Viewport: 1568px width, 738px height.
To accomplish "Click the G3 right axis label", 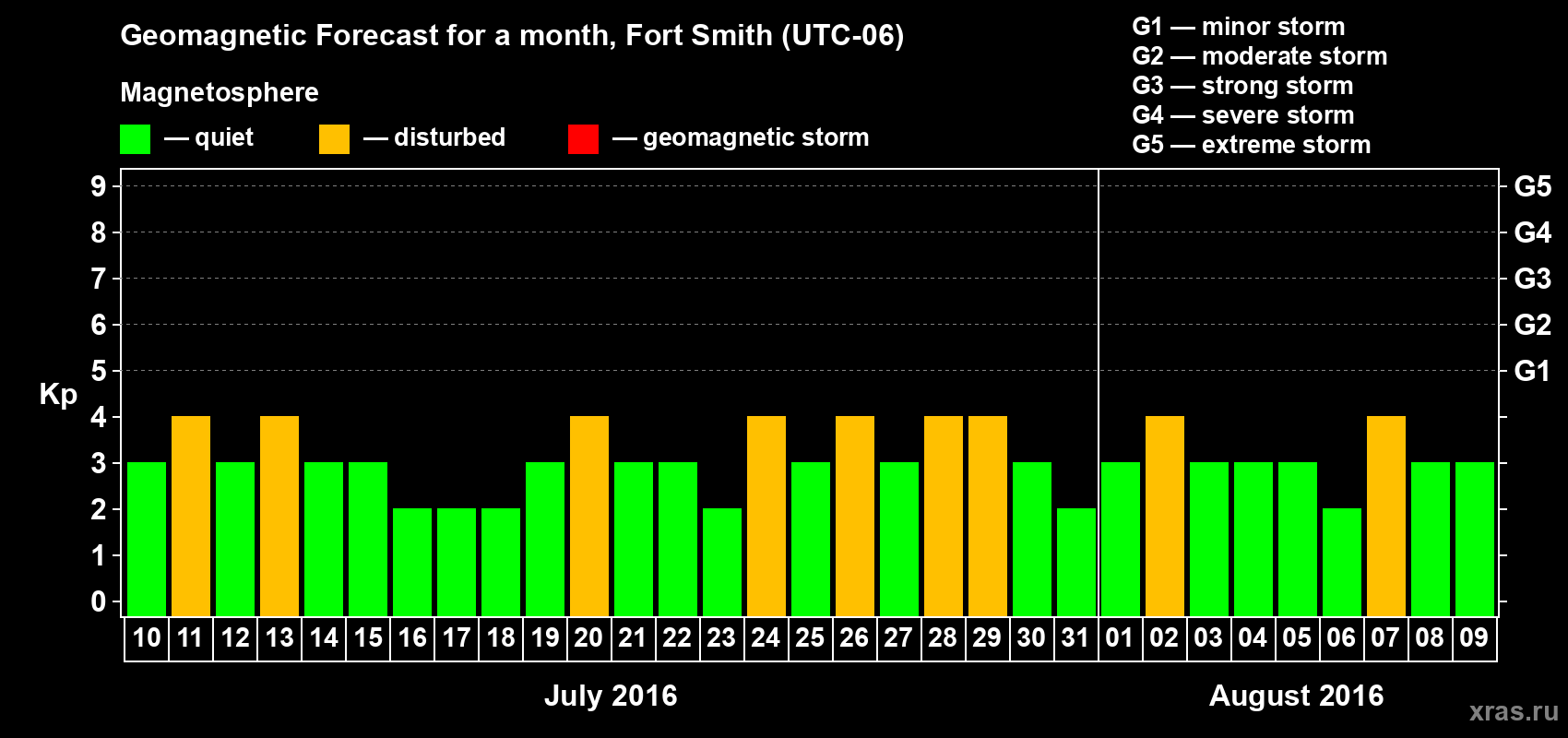I will [x=1533, y=279].
